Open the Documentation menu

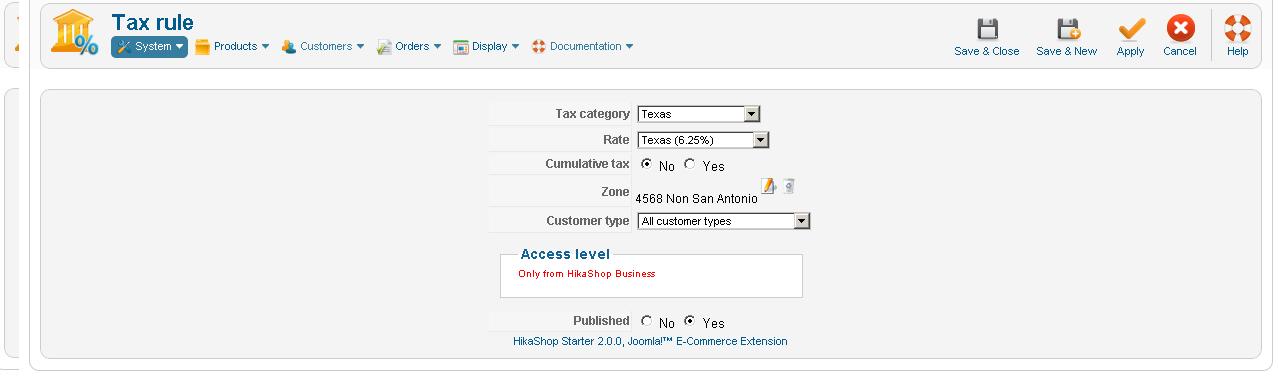tap(582, 46)
